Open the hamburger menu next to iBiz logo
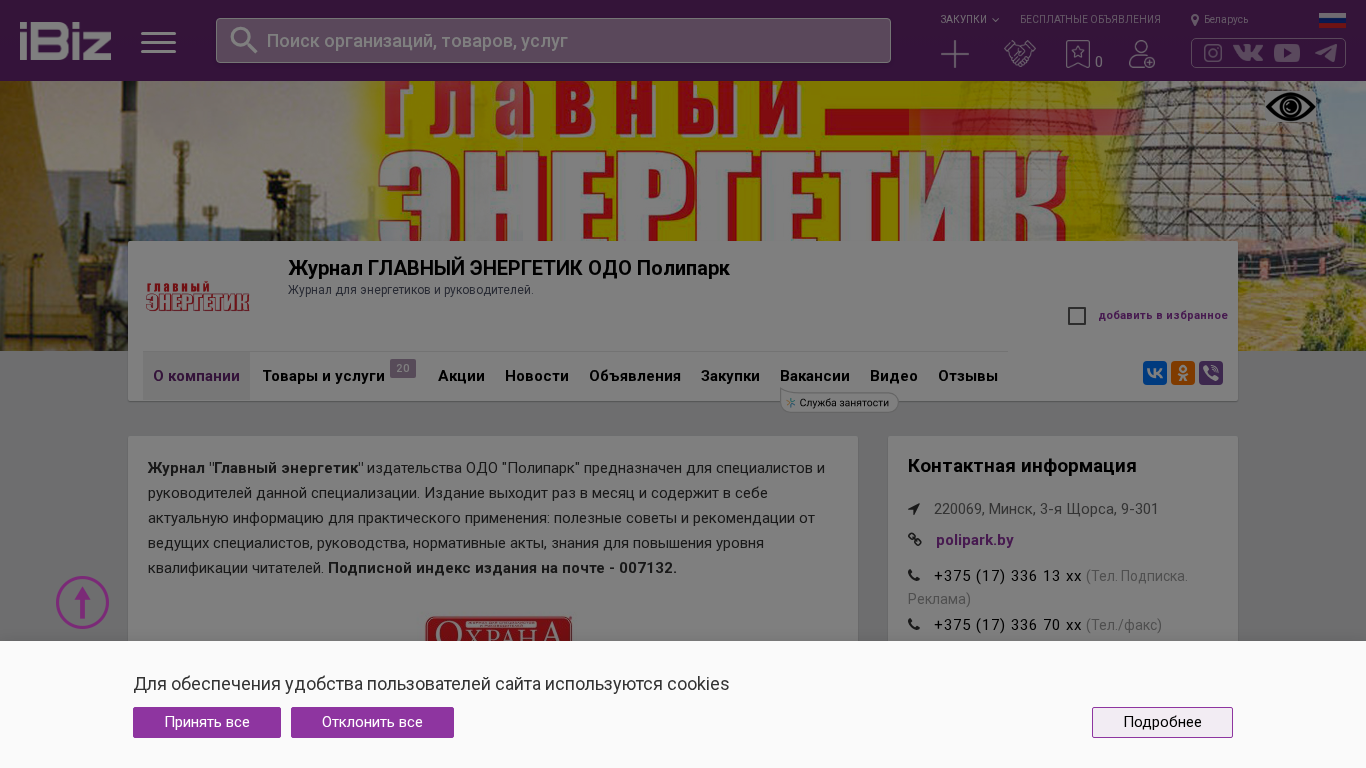Viewport: 1366px width, 768px height. [158, 42]
